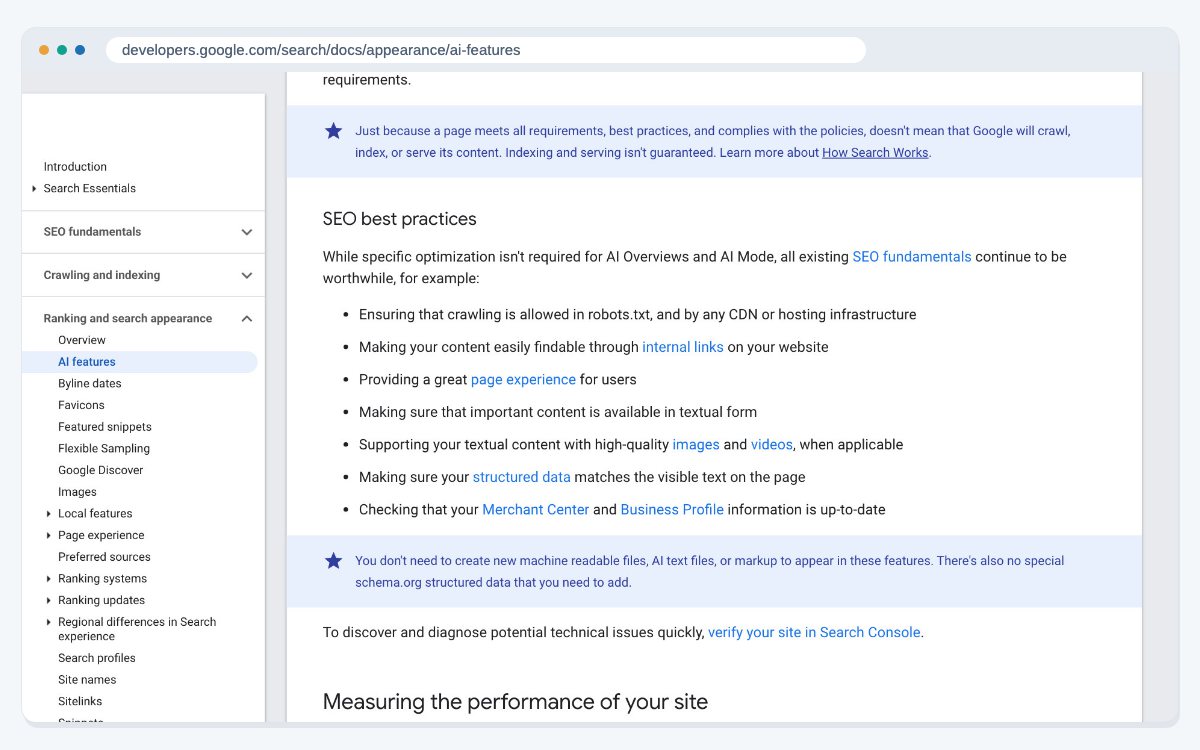Open Flexible Sampling sidebar page
This screenshot has width=1200, height=750.
[x=103, y=449]
